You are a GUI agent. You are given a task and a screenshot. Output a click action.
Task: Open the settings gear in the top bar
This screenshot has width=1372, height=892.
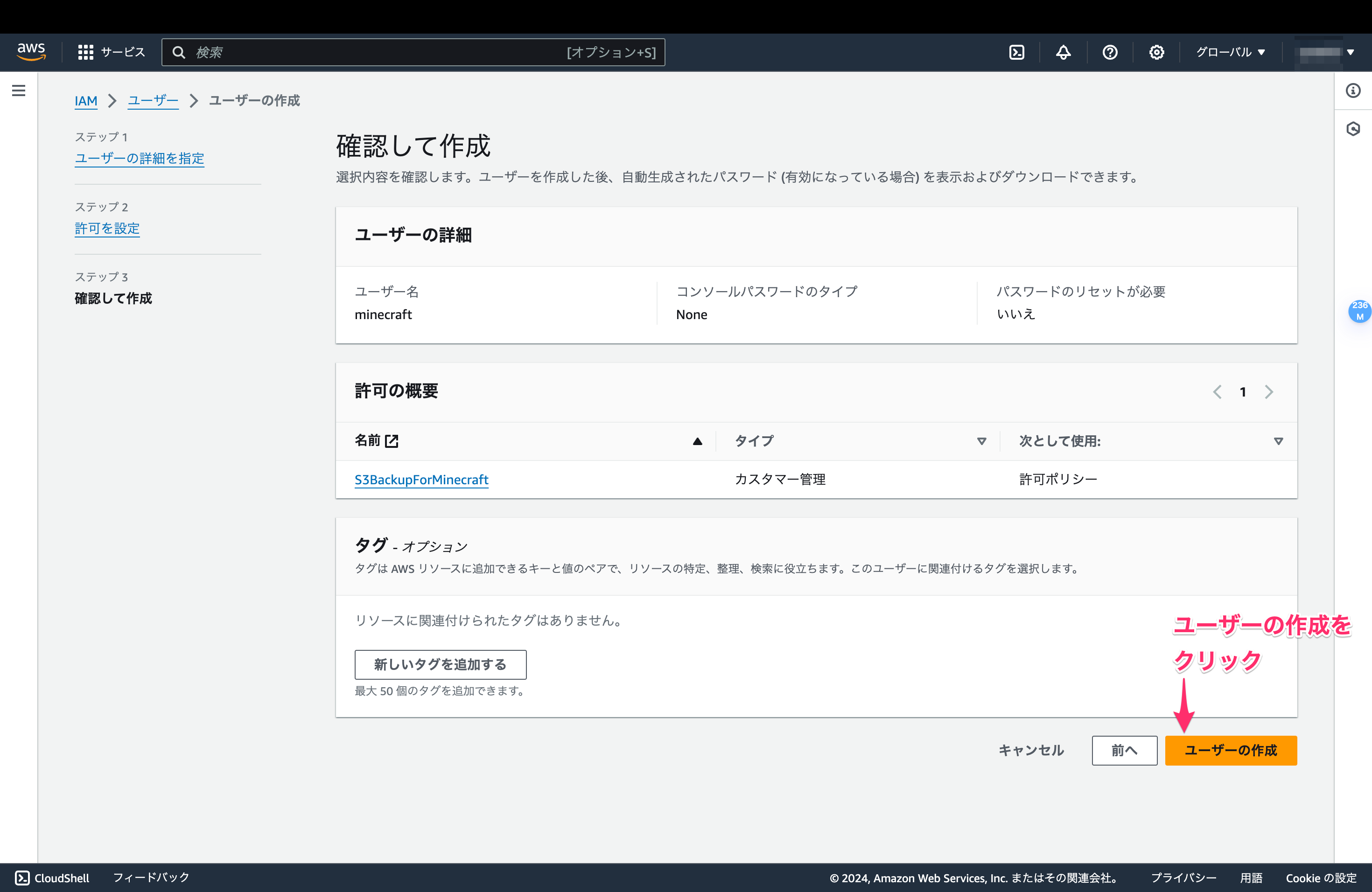click(x=1156, y=52)
